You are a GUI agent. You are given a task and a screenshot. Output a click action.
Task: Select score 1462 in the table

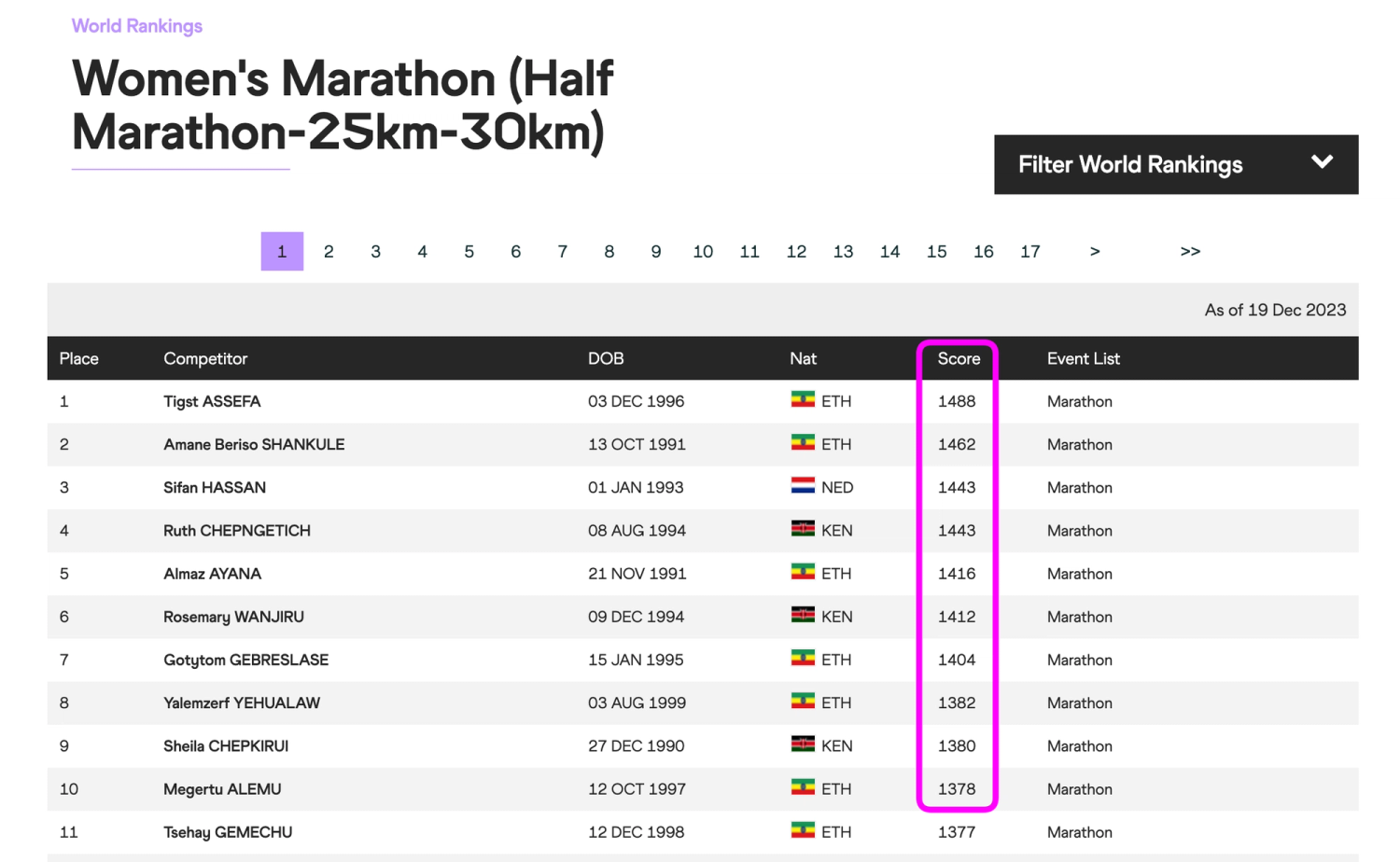click(x=957, y=444)
